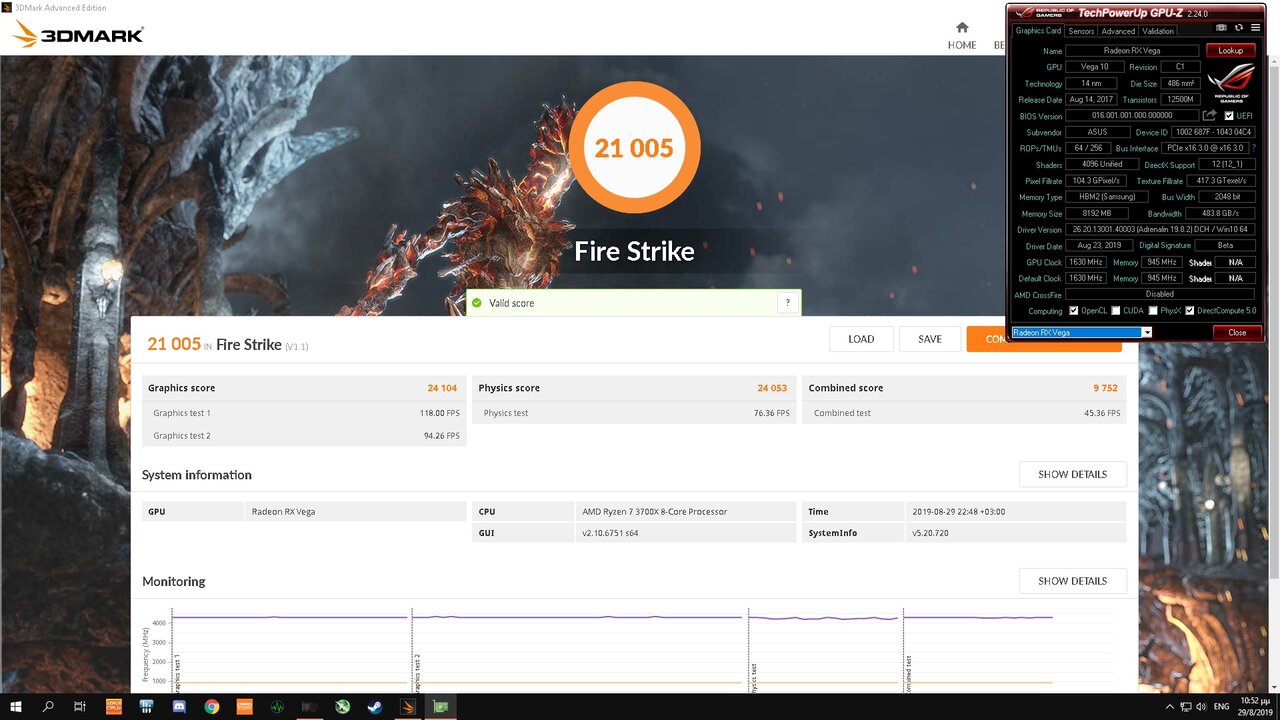Viewport: 1280px width, 720px height.
Task: Select the Graphics Card tab in GPU-Z
Action: pos(1038,31)
